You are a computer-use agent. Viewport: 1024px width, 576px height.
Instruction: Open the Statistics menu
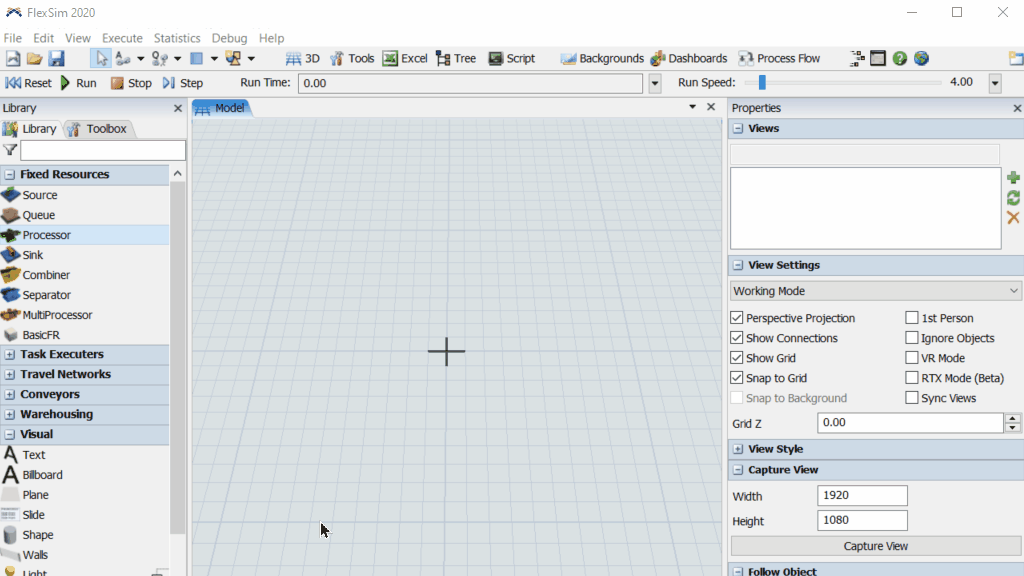click(177, 38)
